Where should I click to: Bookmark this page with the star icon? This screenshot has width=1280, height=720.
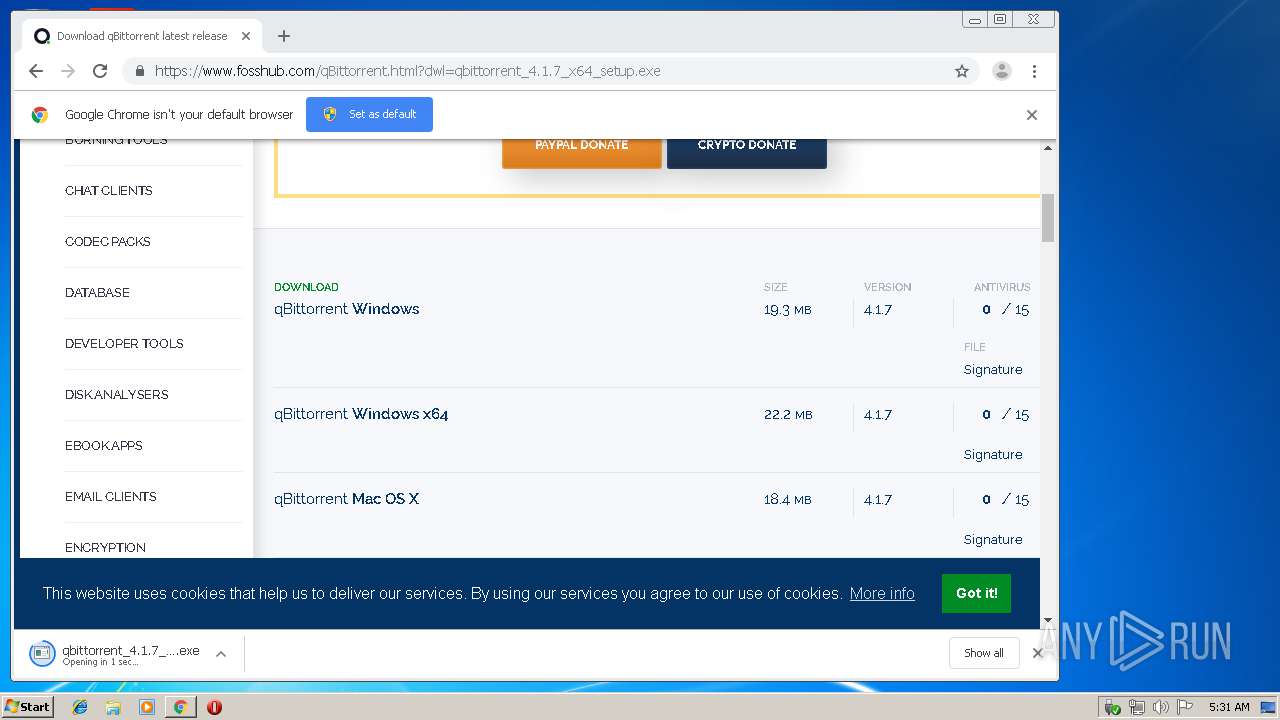point(962,71)
